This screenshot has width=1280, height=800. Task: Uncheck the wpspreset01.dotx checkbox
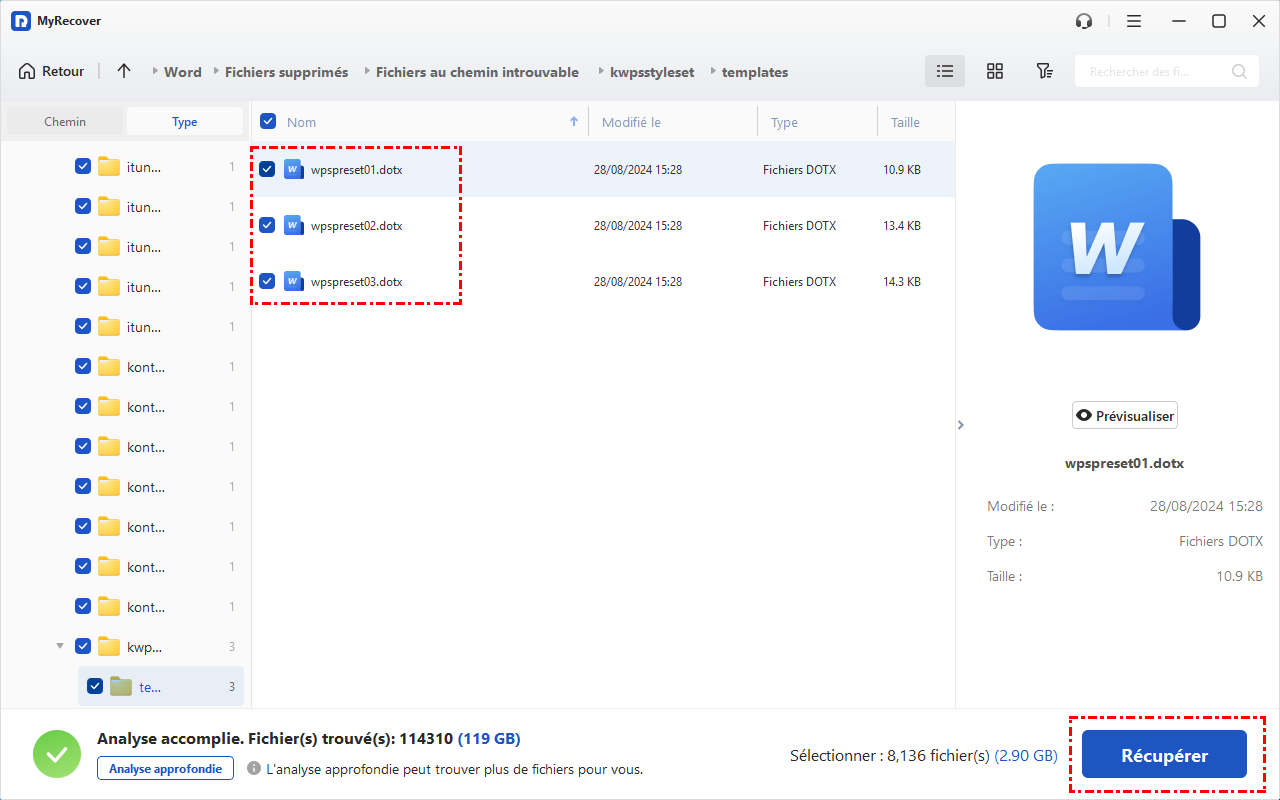pos(267,170)
